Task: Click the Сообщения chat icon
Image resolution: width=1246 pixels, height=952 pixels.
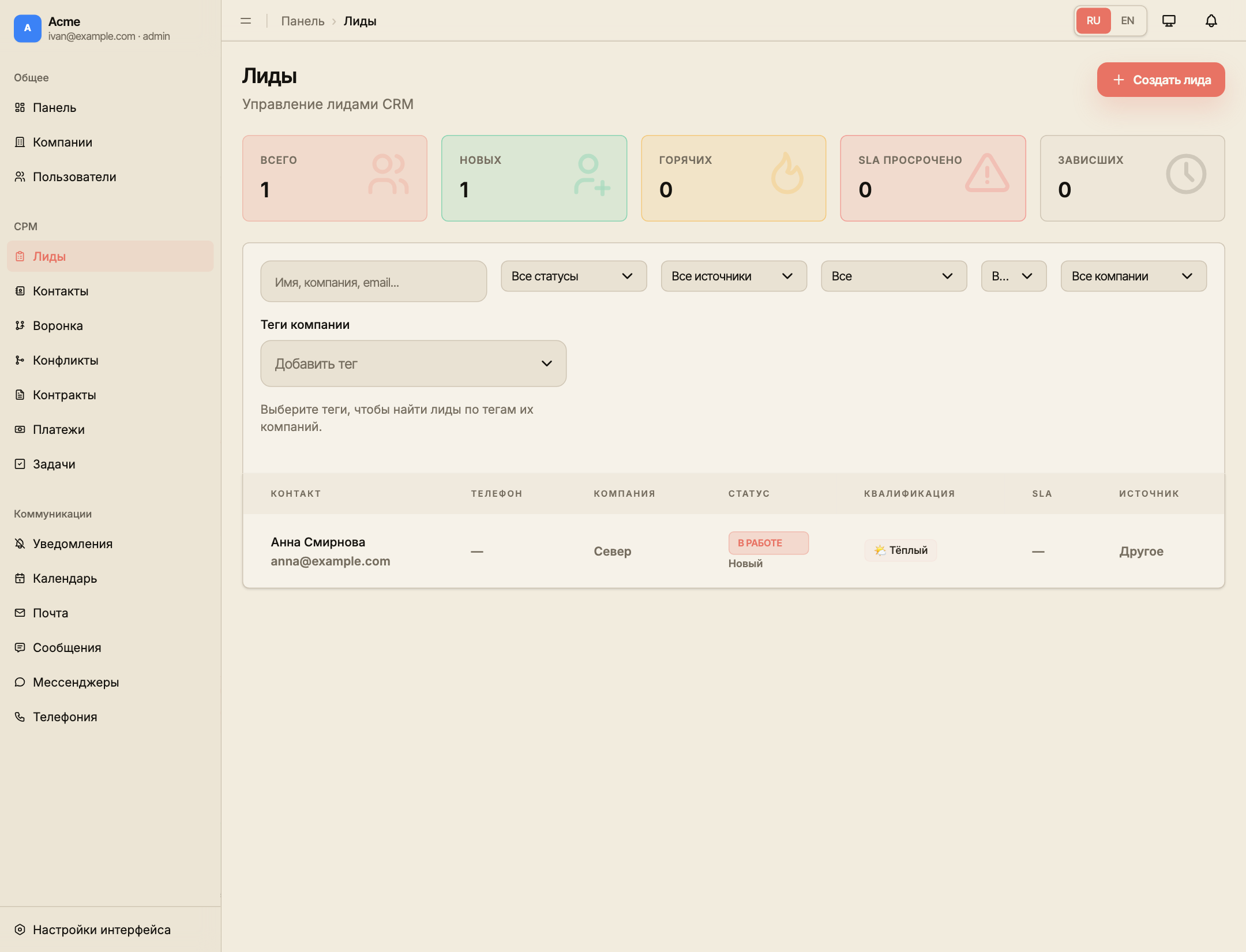Action: 20,647
